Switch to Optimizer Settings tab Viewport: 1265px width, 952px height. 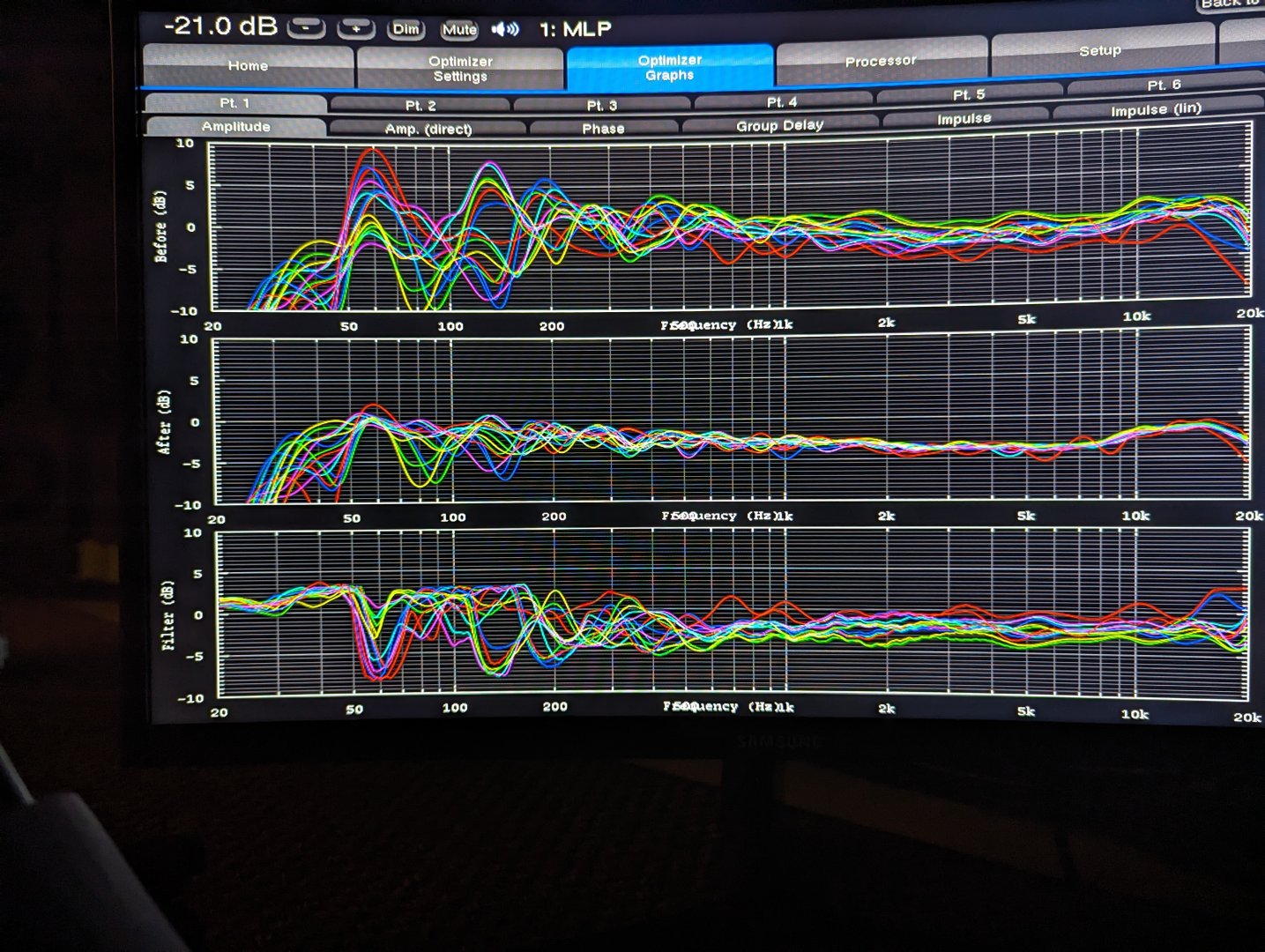[460, 68]
